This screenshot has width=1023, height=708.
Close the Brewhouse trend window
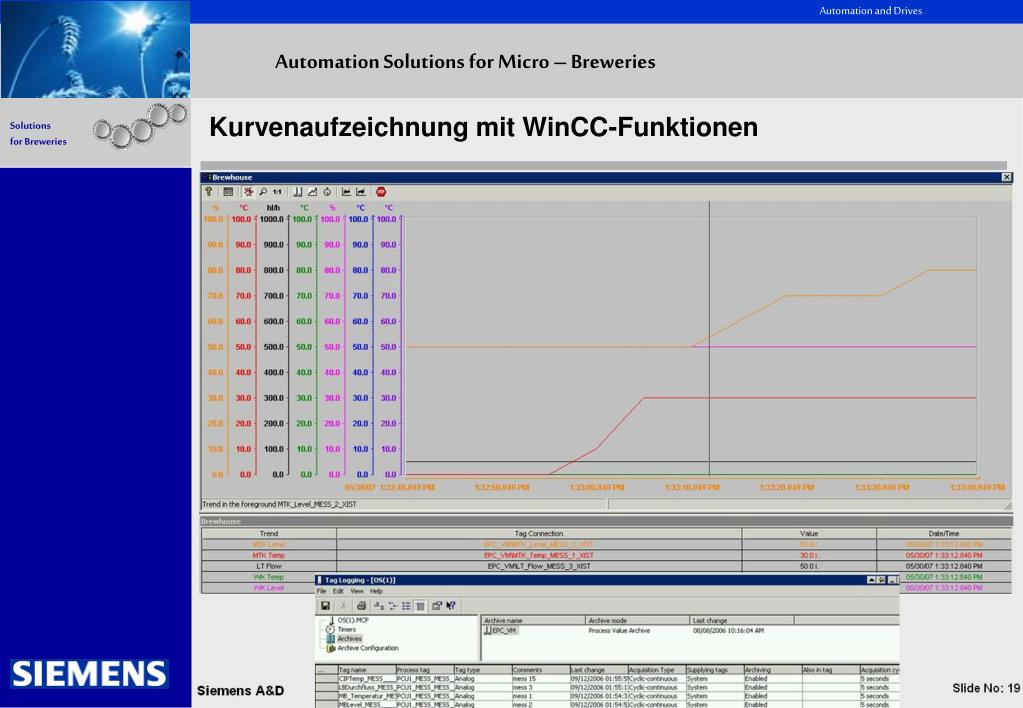1007,177
